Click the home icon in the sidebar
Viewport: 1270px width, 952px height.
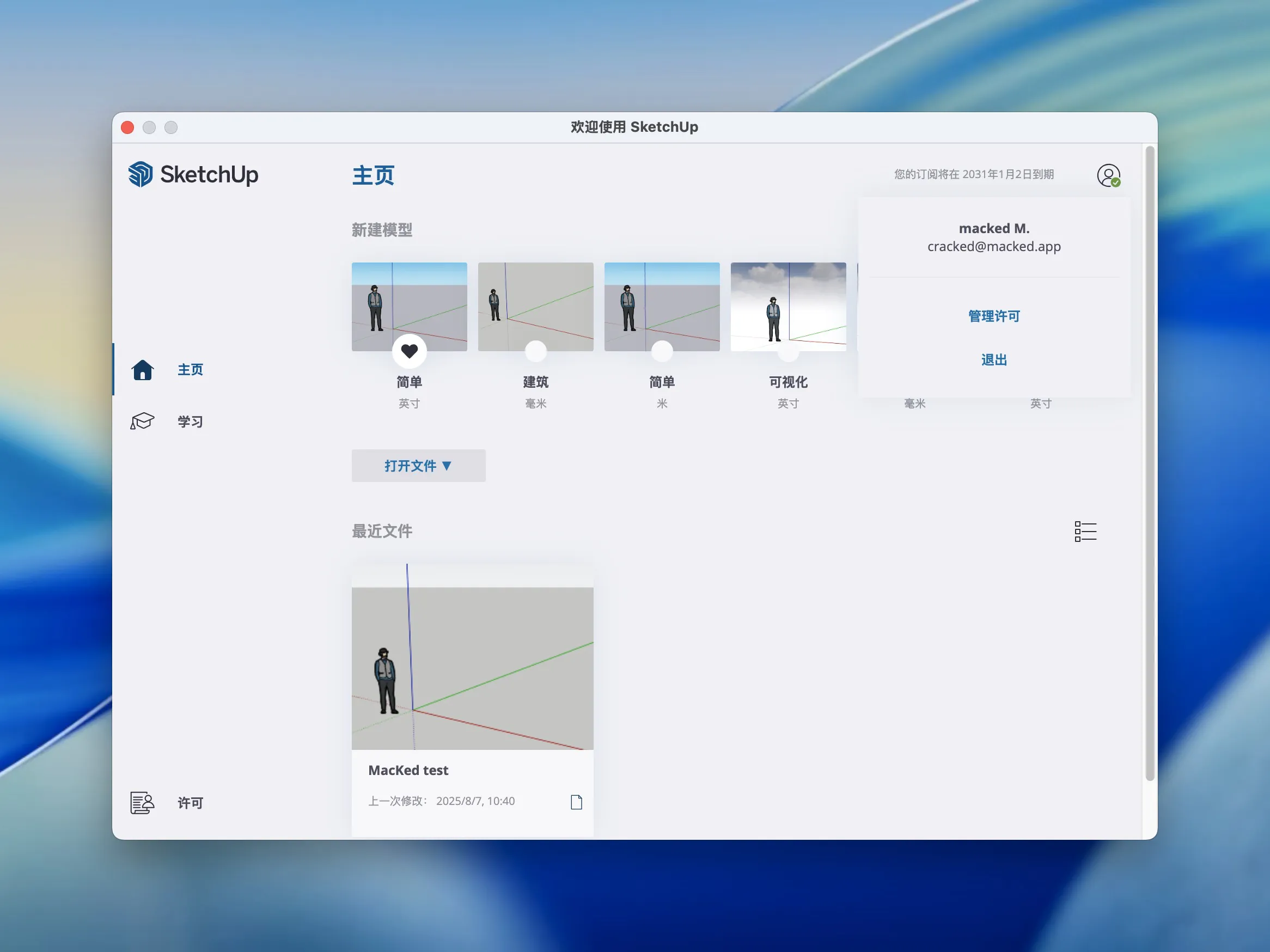142,370
